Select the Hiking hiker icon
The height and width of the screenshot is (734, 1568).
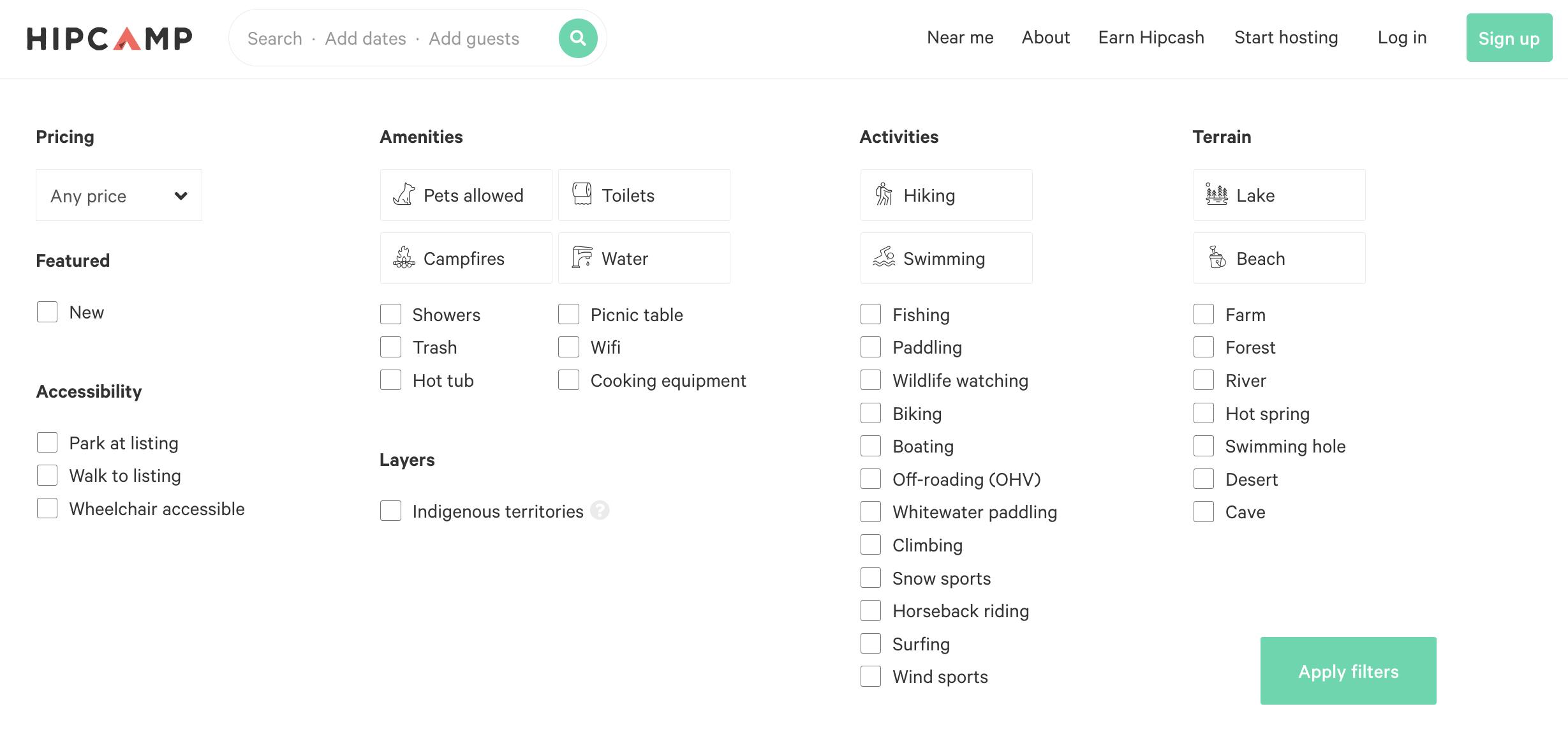884,194
